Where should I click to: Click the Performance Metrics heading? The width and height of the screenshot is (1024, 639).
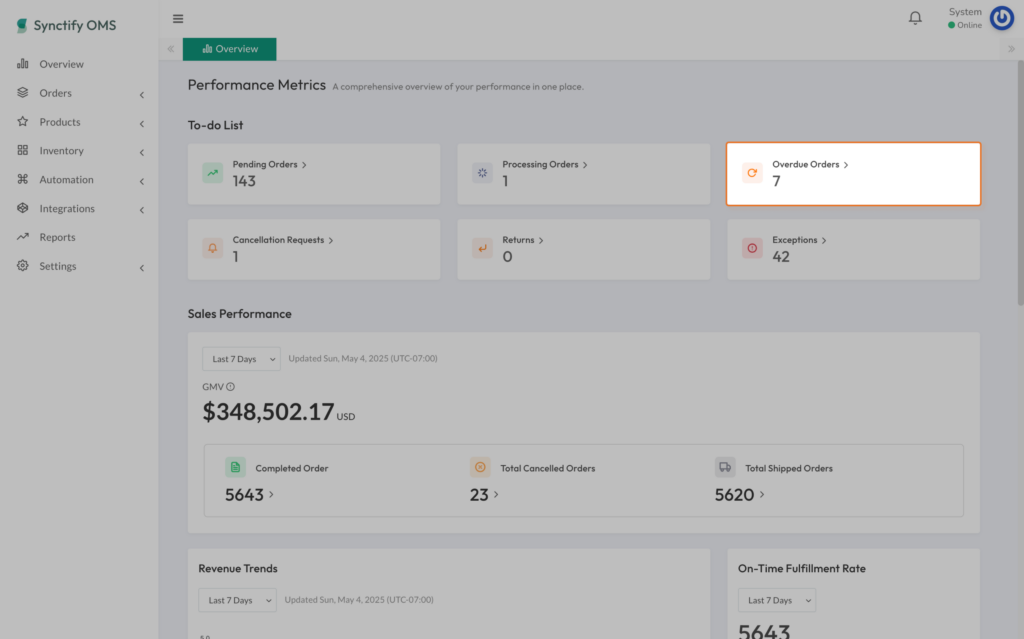point(257,85)
